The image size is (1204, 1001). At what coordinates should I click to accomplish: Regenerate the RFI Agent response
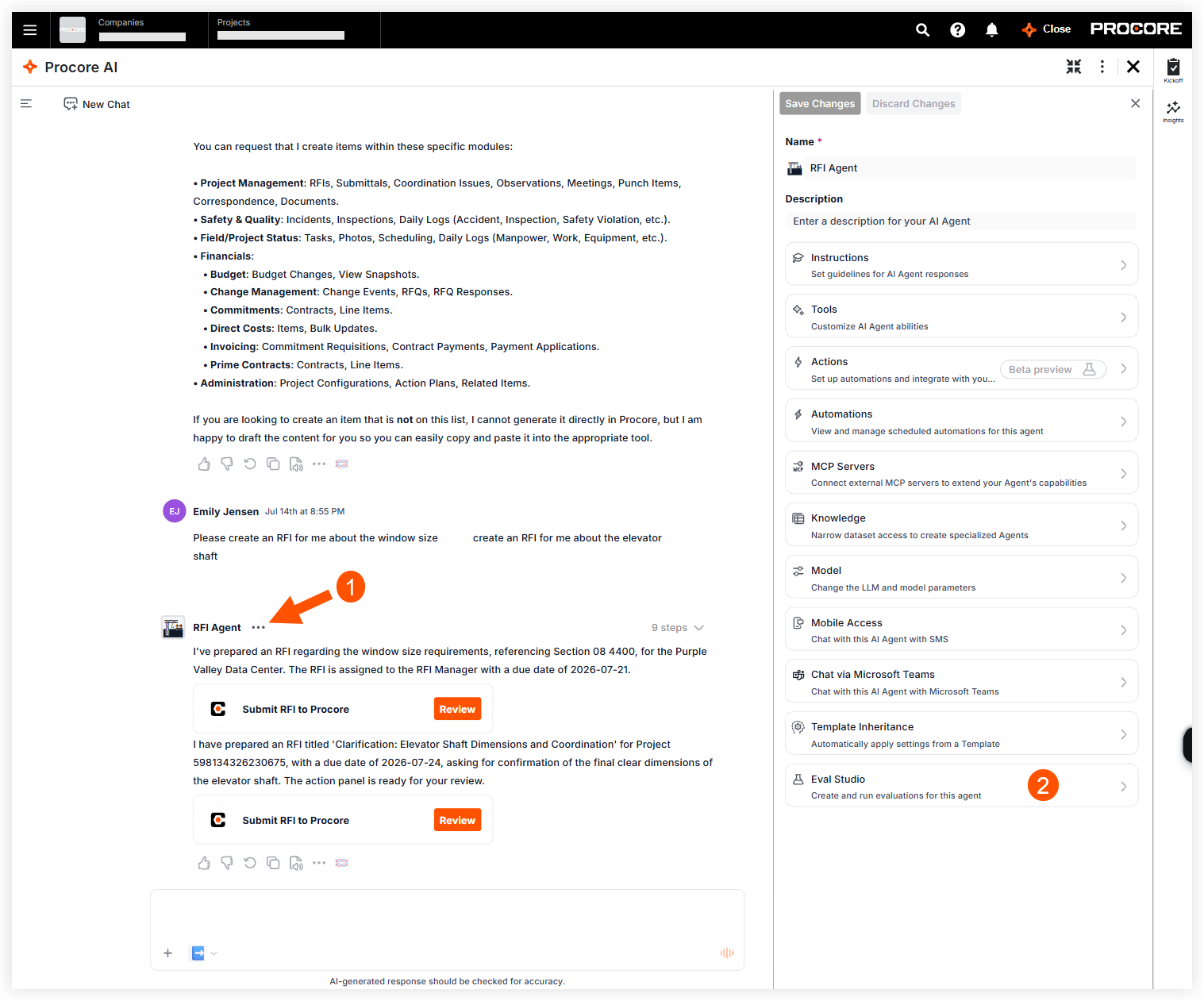pos(250,863)
